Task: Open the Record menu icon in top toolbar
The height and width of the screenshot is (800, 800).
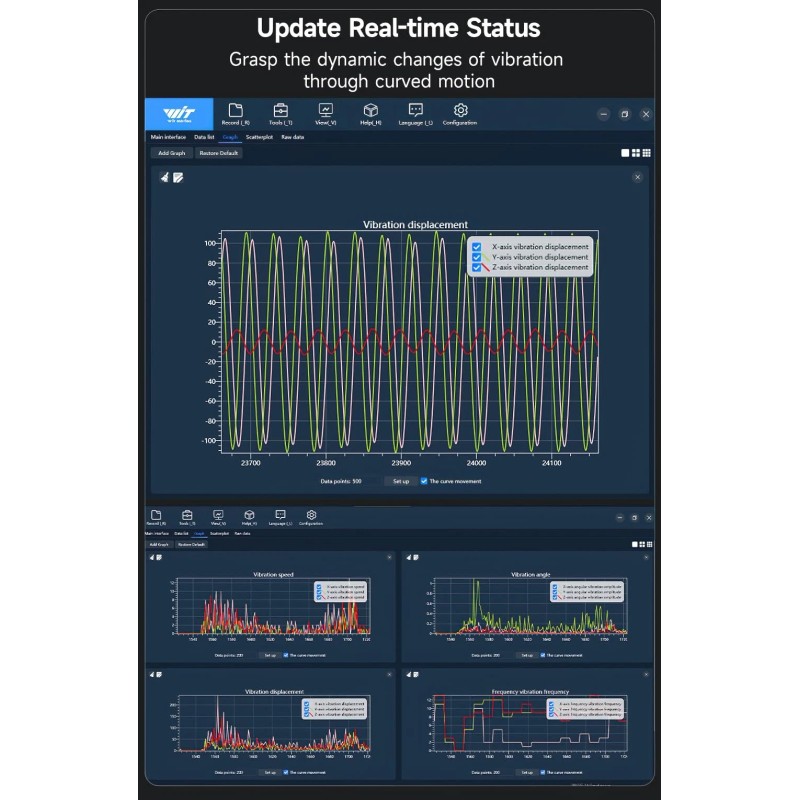Action: click(235, 111)
